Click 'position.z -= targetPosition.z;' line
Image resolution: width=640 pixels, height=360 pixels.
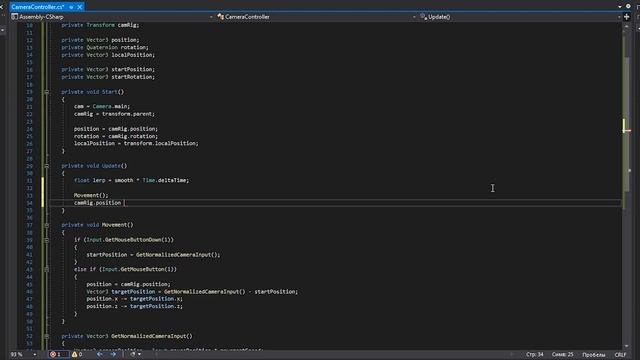click(134, 307)
